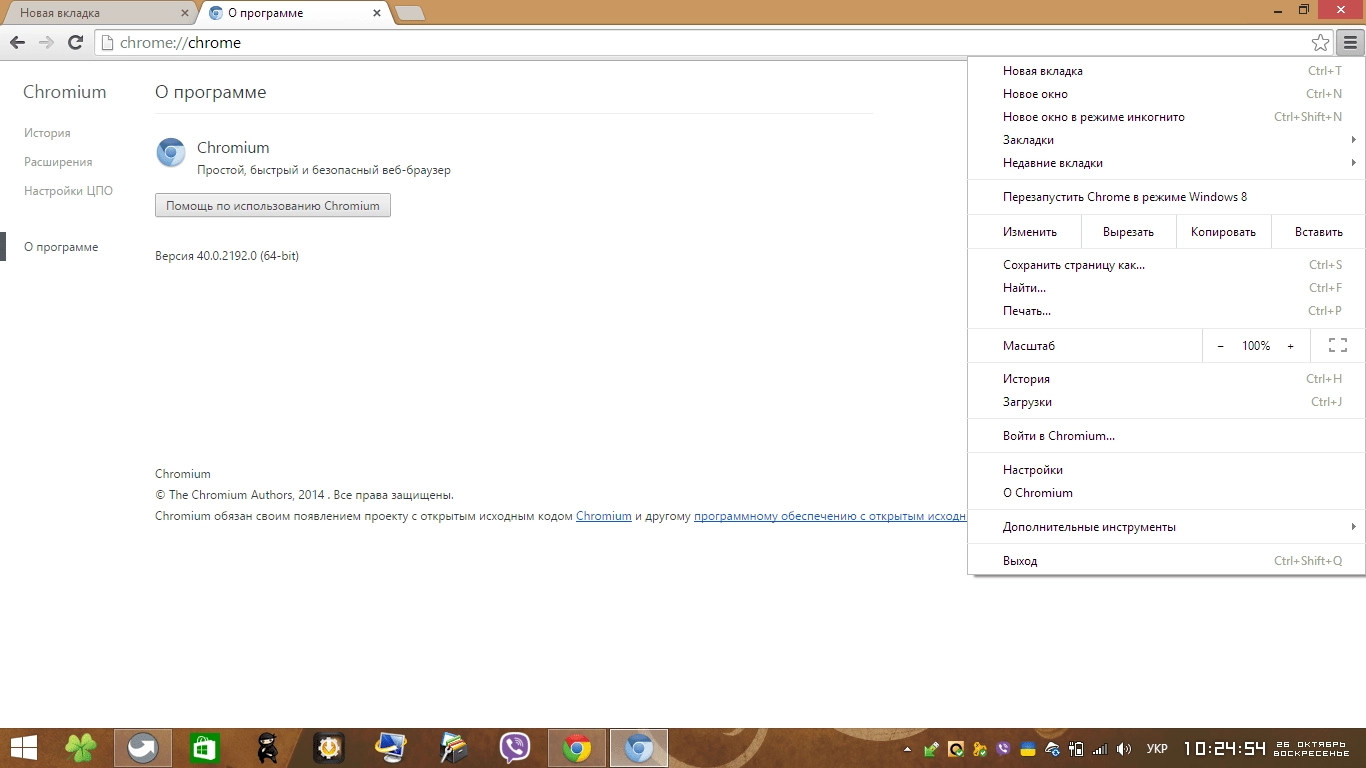
Task: Select the Chromium taskbar button
Action: [x=639, y=748]
